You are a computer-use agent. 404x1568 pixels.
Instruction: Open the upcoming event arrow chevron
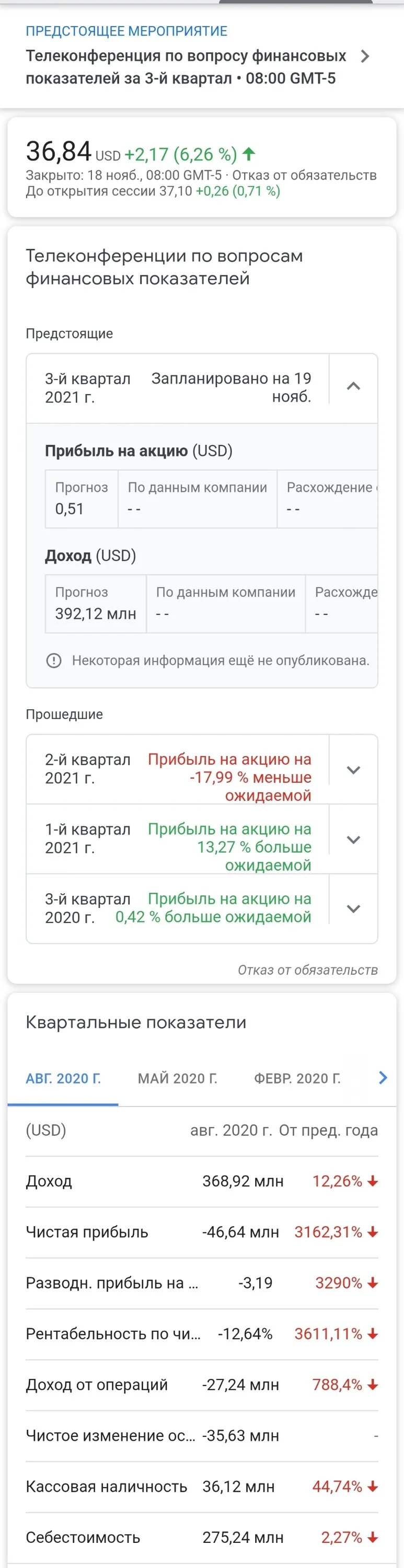pos(365,56)
